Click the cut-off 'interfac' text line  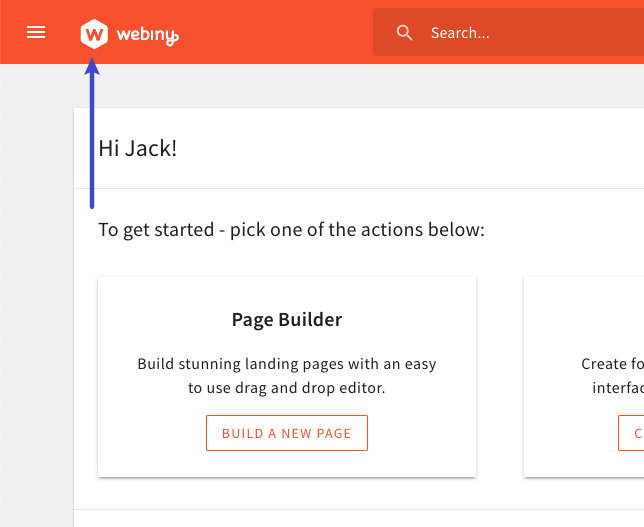click(x=618, y=387)
